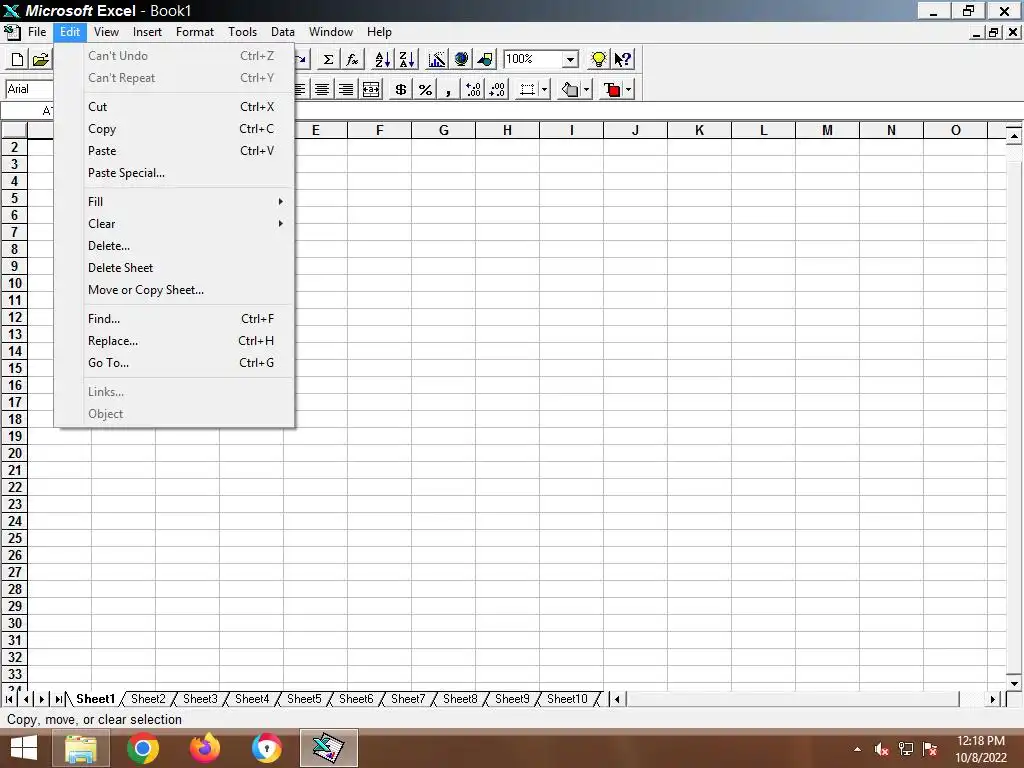Image resolution: width=1024 pixels, height=768 pixels.
Task: Click the TipWizard light bulb icon
Action: pyautogui.click(x=598, y=59)
